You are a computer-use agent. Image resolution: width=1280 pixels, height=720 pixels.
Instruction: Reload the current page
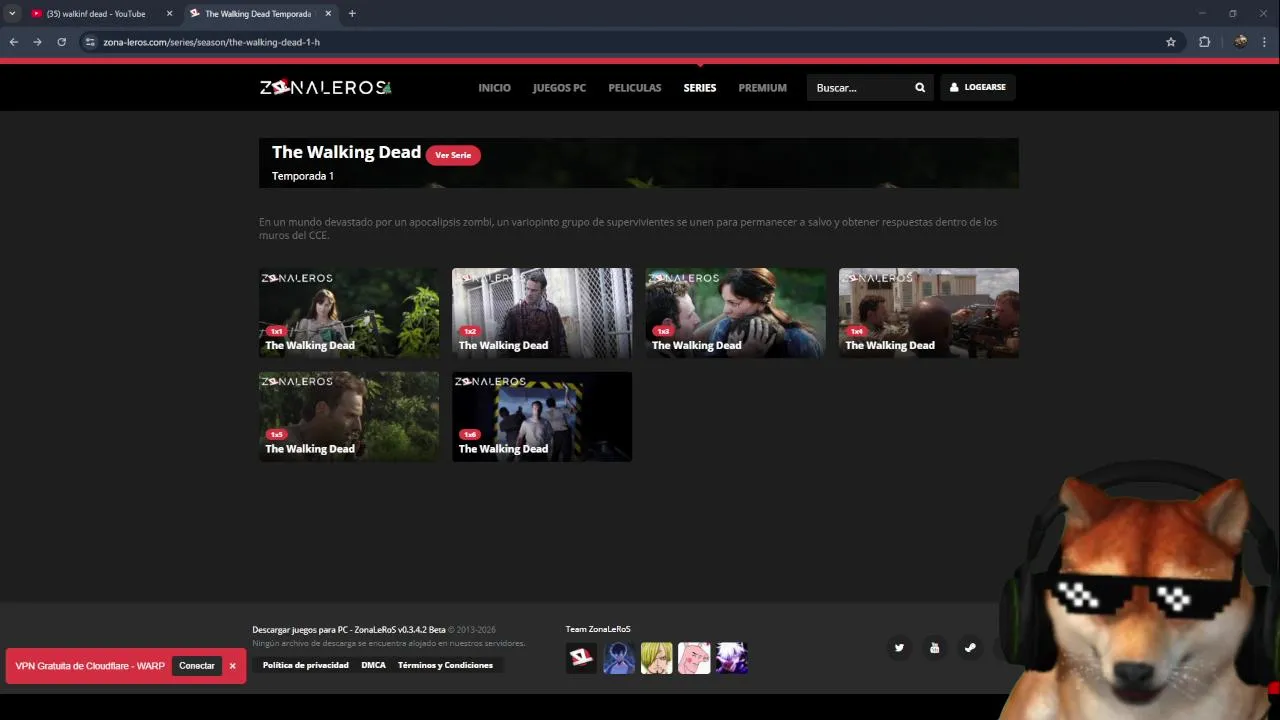click(61, 42)
